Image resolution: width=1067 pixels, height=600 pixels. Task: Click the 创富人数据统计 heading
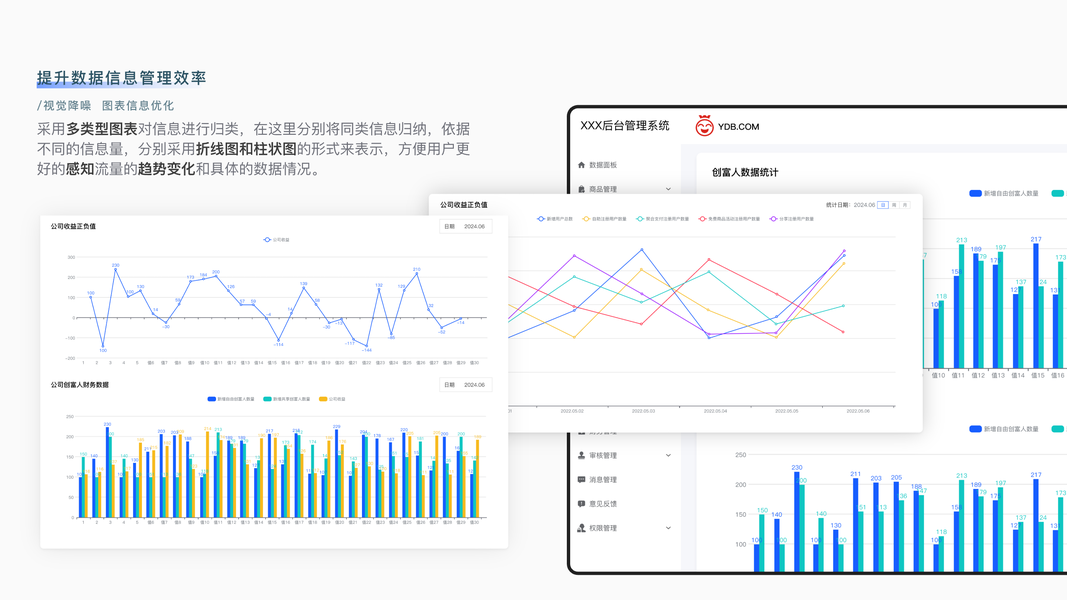tap(745, 172)
